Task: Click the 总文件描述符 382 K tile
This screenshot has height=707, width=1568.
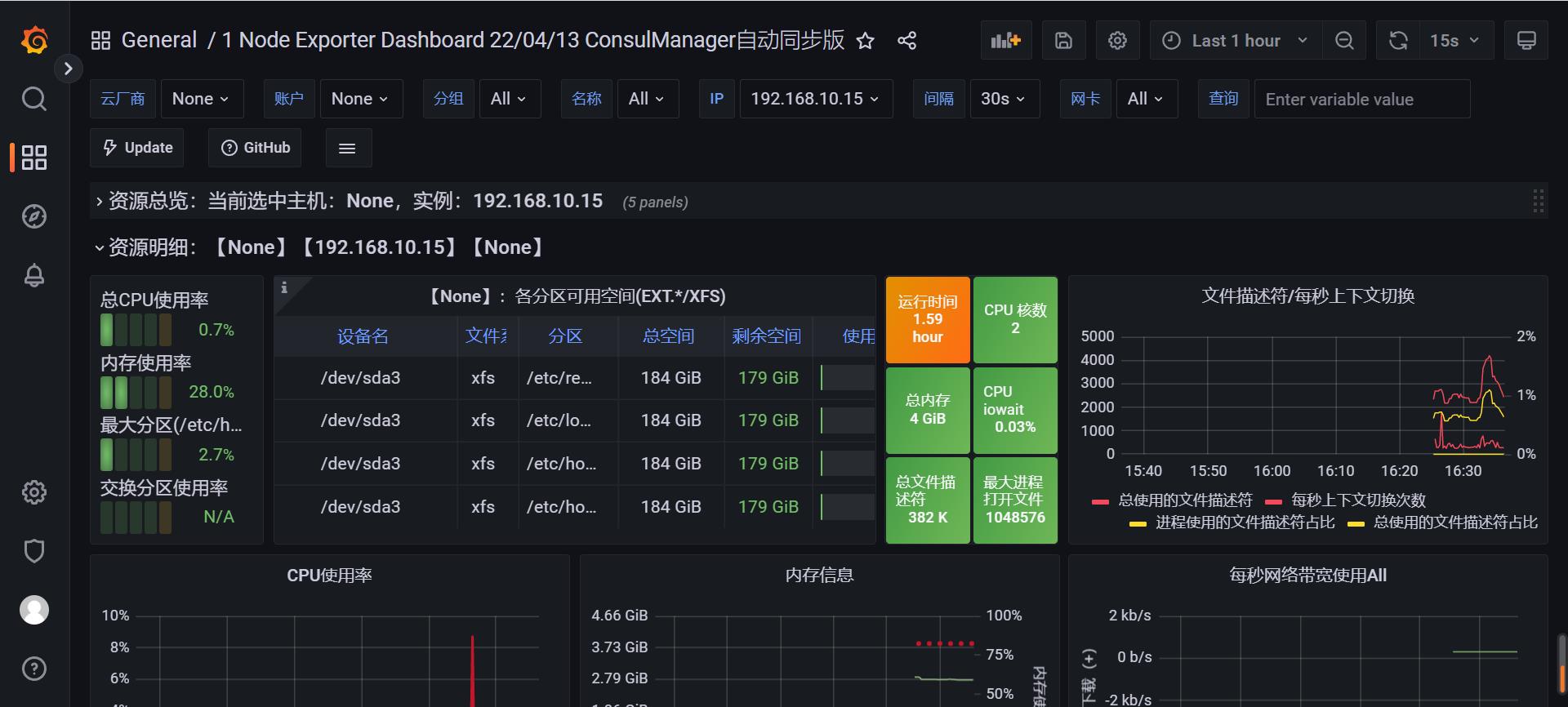Action: [x=928, y=500]
